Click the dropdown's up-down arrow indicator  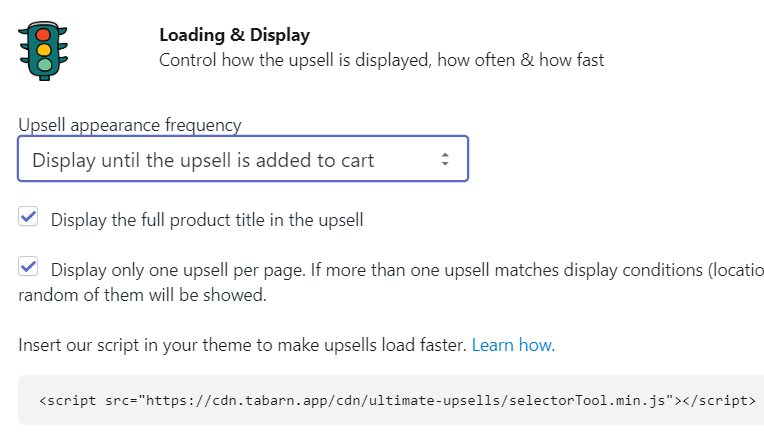(445, 159)
